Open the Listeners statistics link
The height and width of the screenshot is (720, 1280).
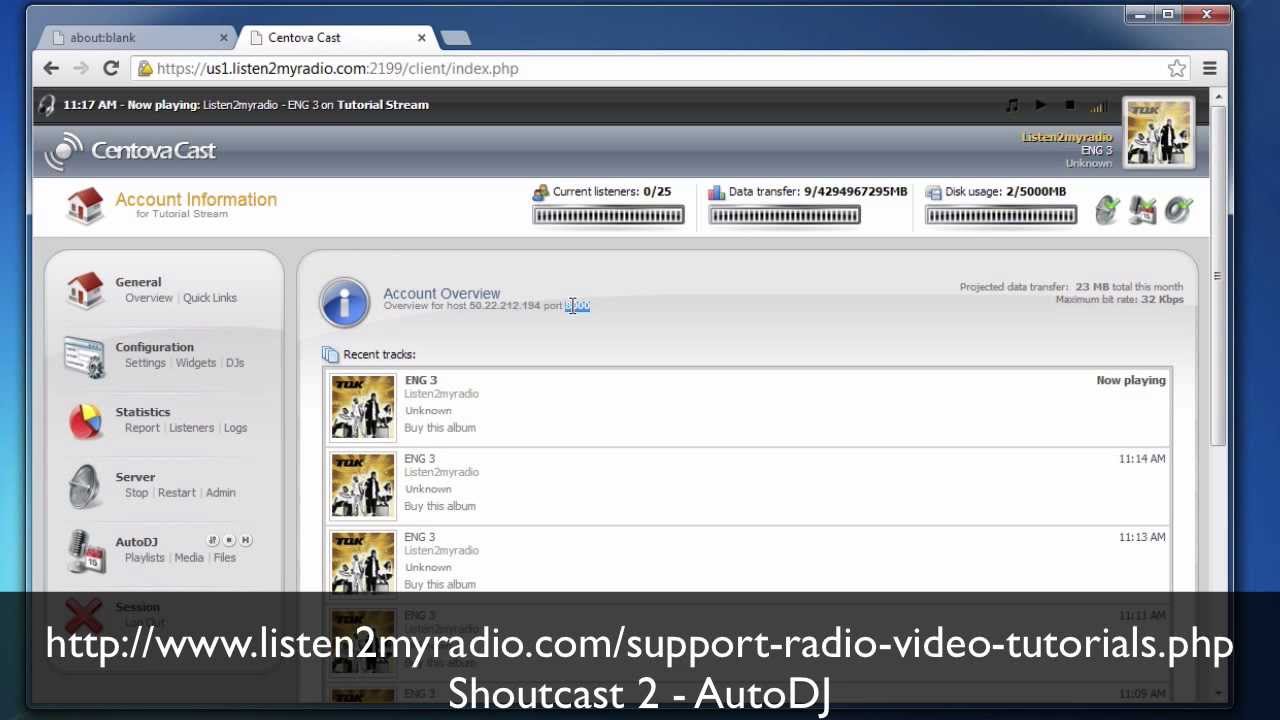191,428
